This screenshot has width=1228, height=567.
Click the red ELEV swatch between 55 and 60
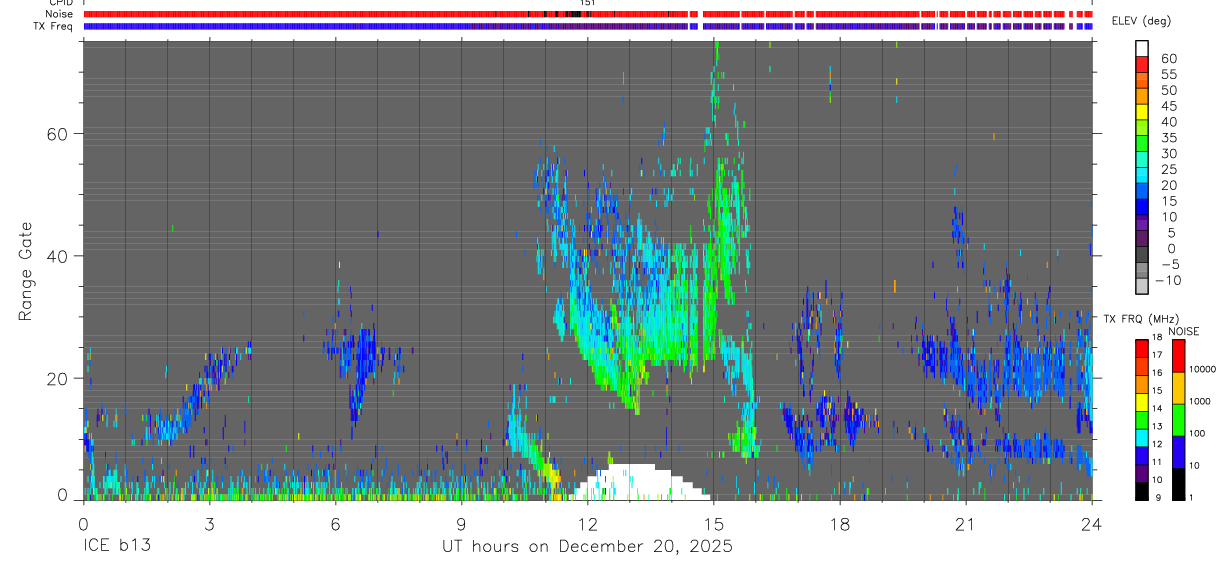pos(1142,64)
